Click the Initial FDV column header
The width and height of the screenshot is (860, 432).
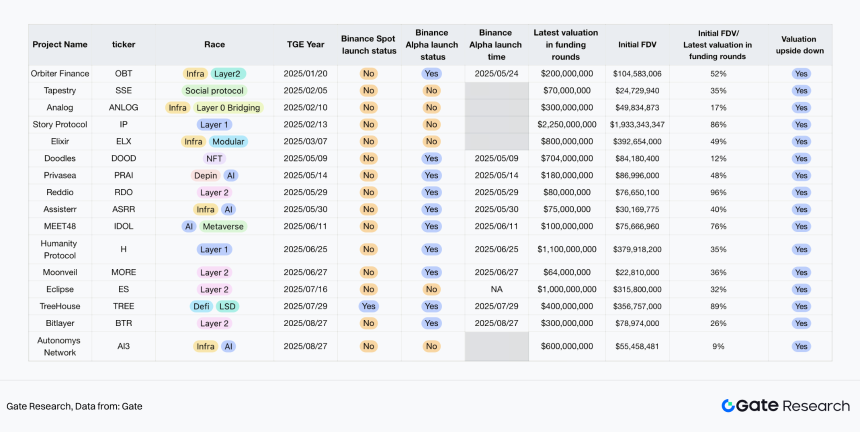(637, 44)
